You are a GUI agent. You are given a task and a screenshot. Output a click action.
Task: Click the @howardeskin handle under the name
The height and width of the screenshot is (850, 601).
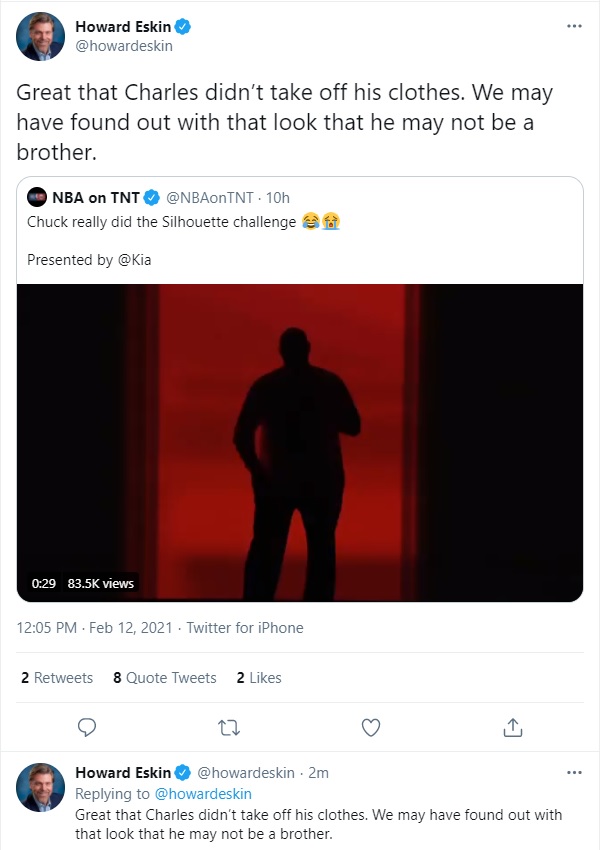[x=118, y=46]
